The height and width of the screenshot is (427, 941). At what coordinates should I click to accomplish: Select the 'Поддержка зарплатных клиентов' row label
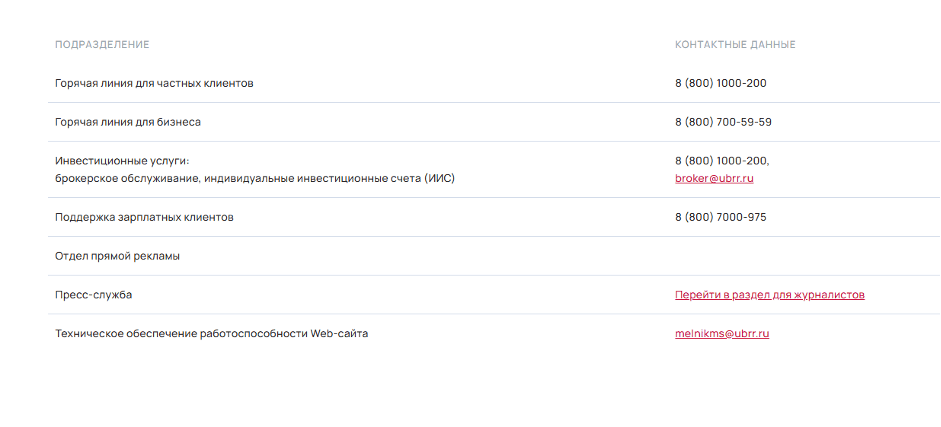[144, 217]
